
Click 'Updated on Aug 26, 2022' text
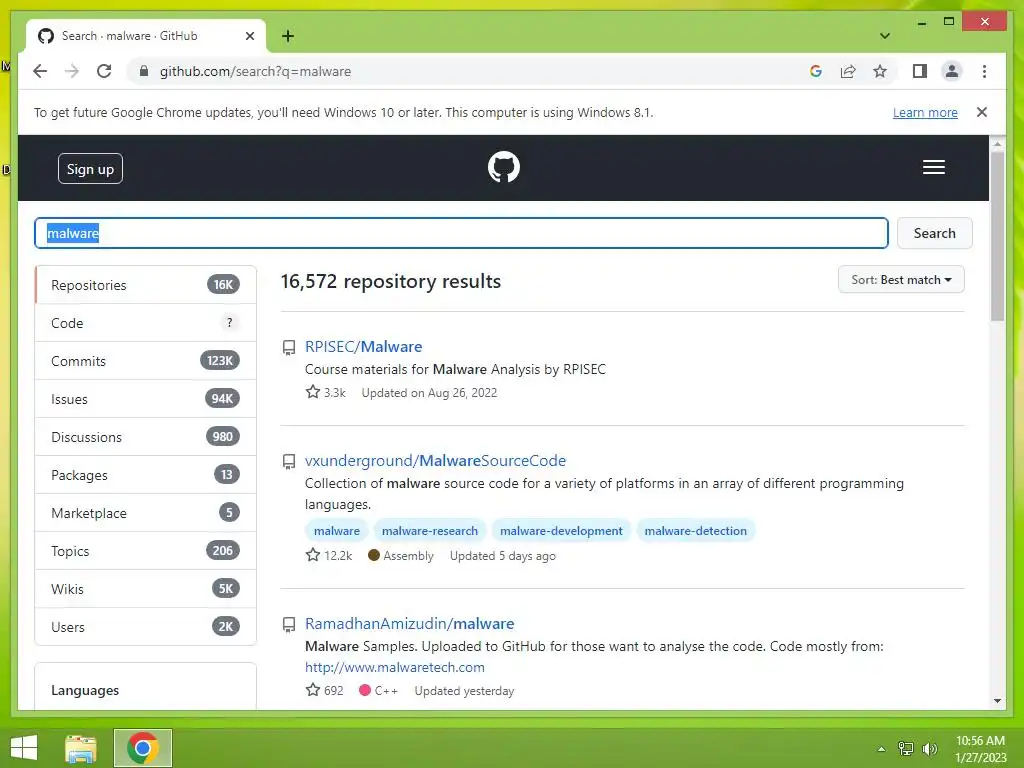click(429, 392)
